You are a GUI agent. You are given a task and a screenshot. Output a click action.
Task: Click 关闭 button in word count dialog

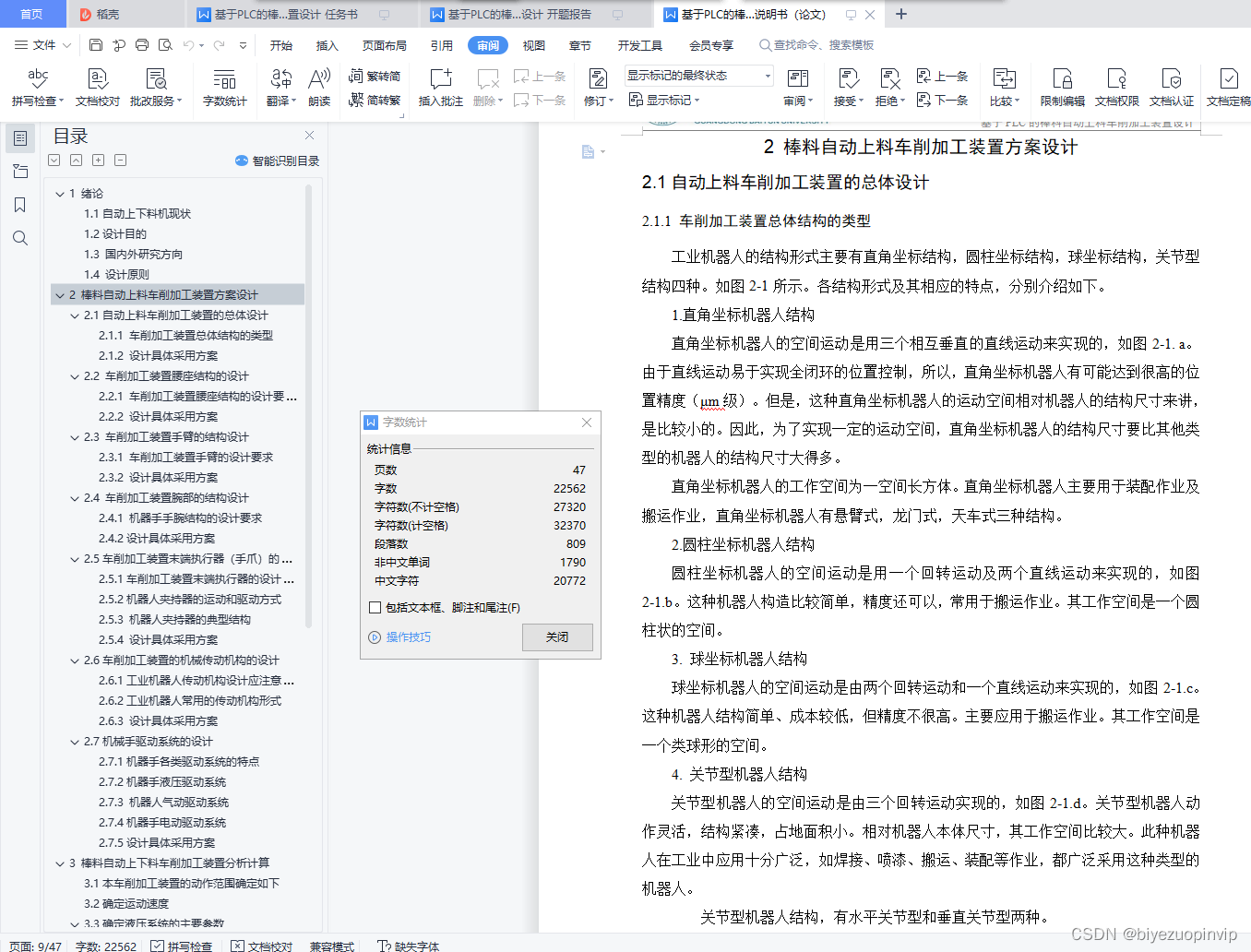557,637
